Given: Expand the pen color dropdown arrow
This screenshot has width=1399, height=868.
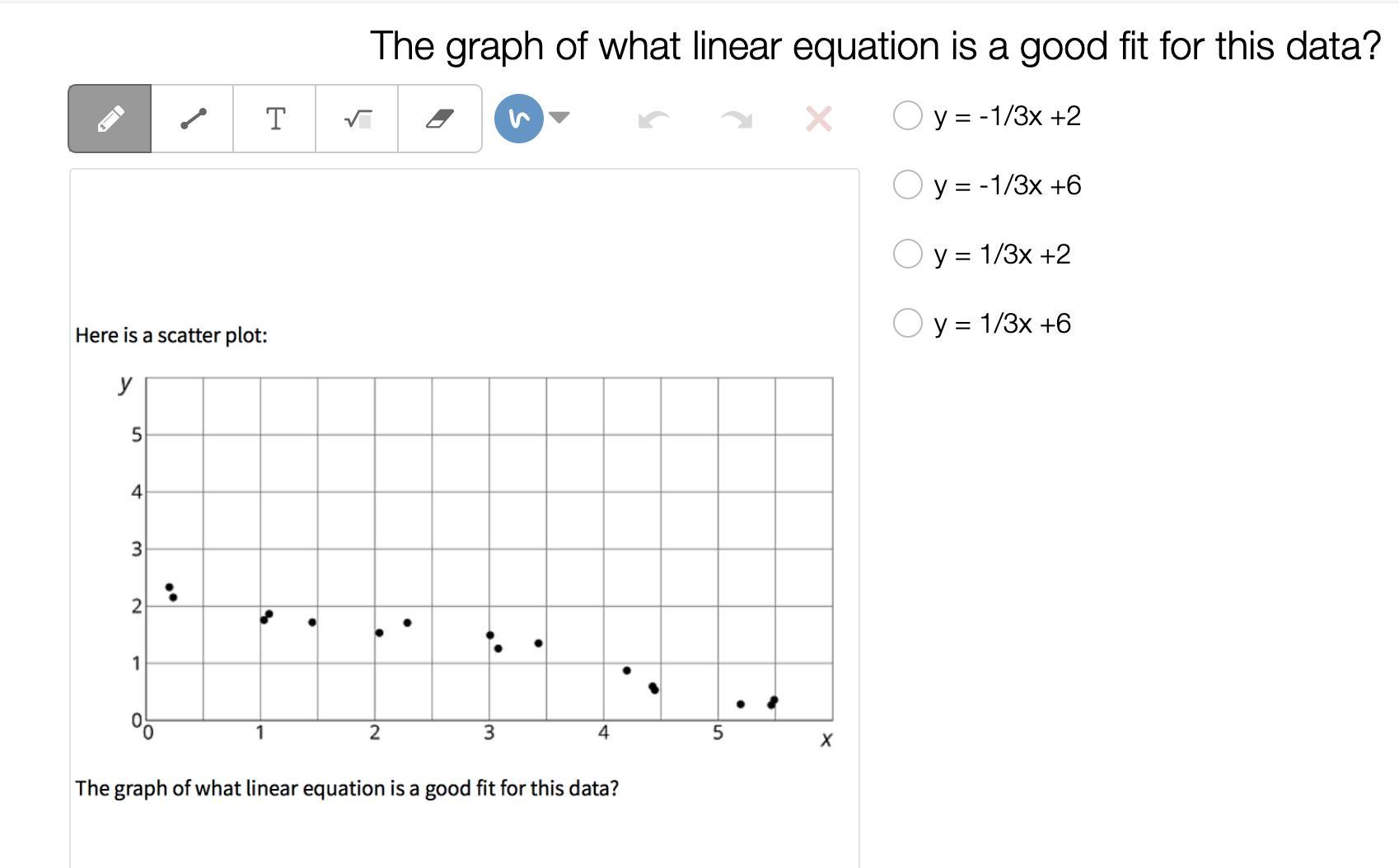Looking at the screenshot, I should click(559, 118).
